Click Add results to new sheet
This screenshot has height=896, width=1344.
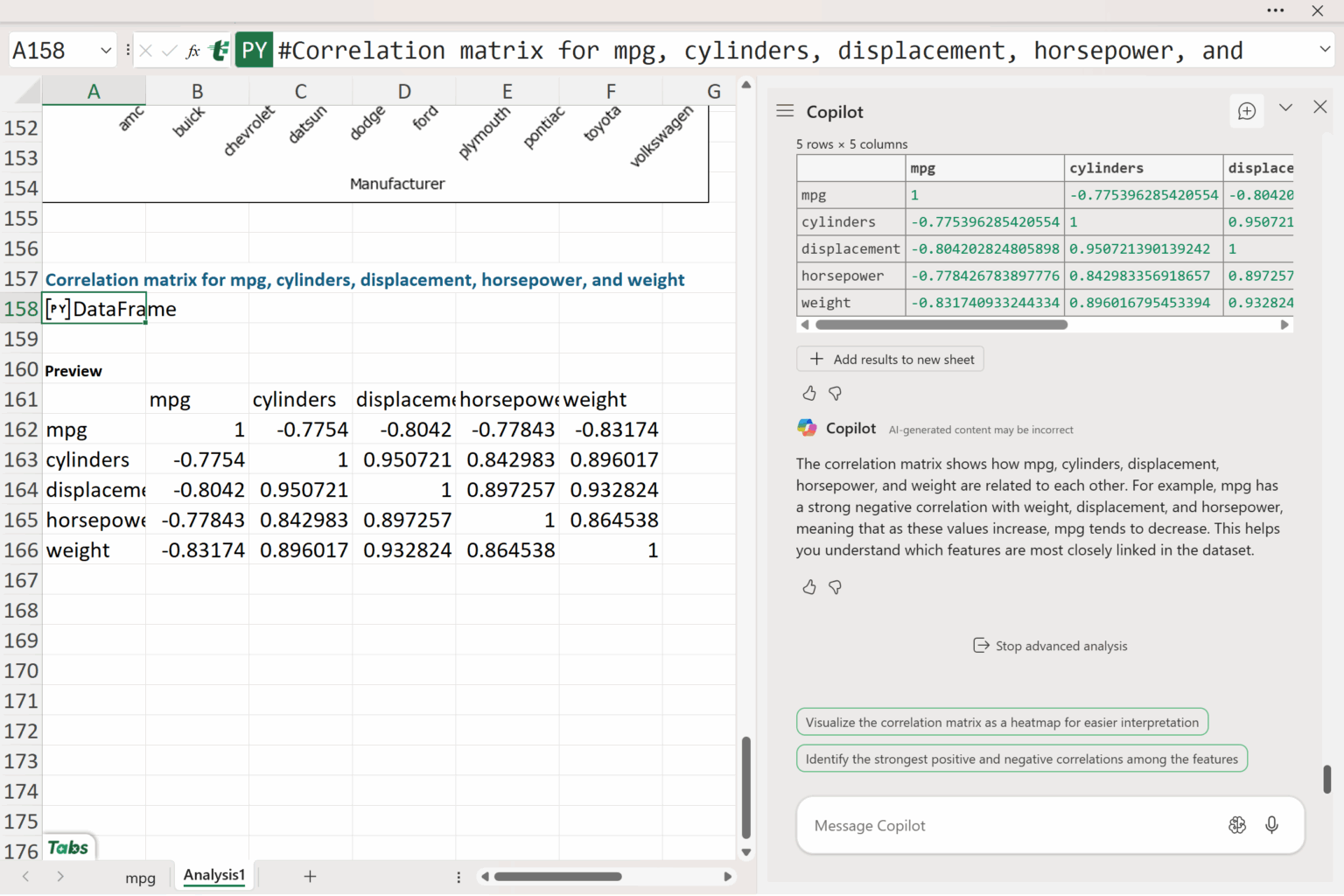click(891, 360)
